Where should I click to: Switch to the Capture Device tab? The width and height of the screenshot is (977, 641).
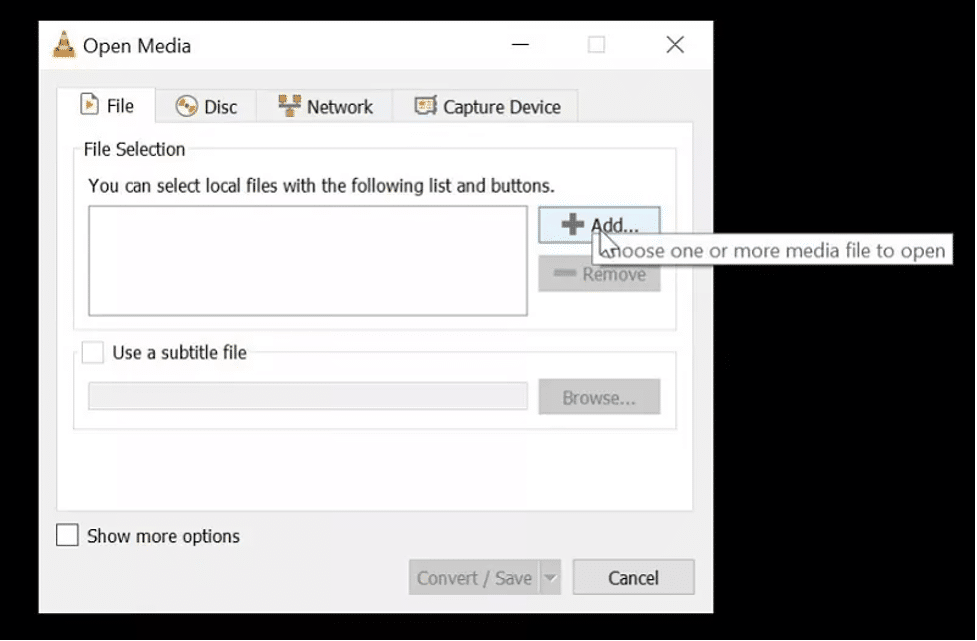tap(486, 105)
